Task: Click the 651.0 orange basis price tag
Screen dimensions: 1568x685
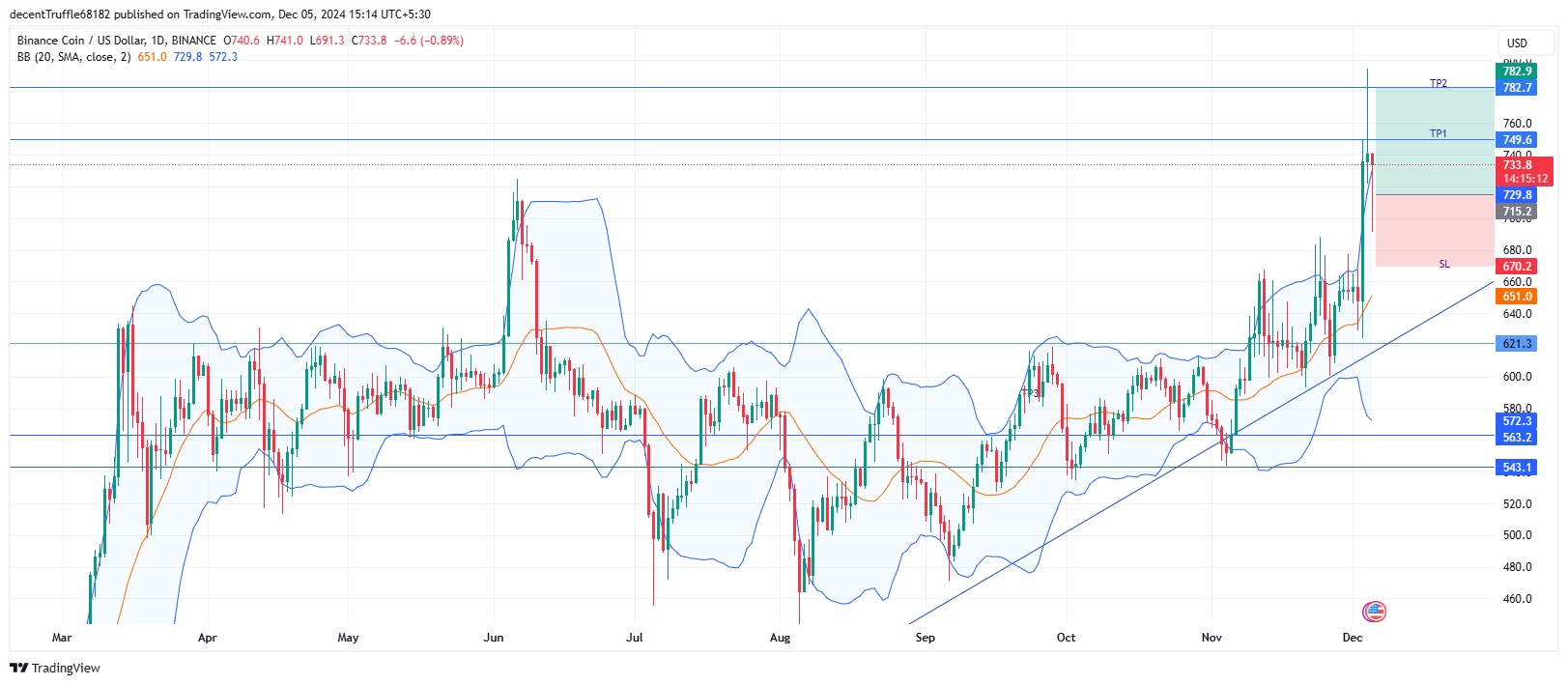Action: [1517, 297]
